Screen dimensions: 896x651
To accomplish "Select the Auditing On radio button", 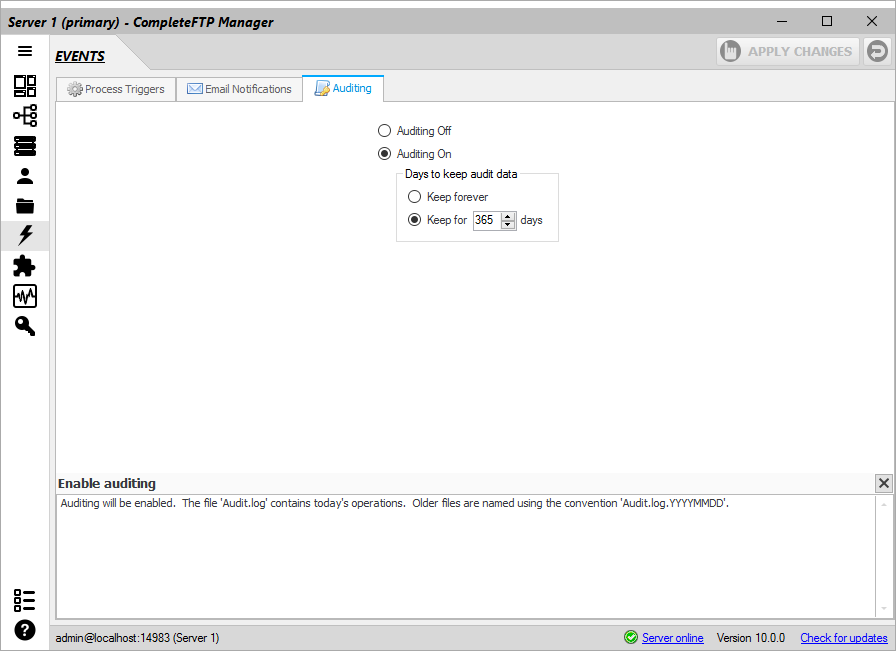I will pyautogui.click(x=385, y=154).
